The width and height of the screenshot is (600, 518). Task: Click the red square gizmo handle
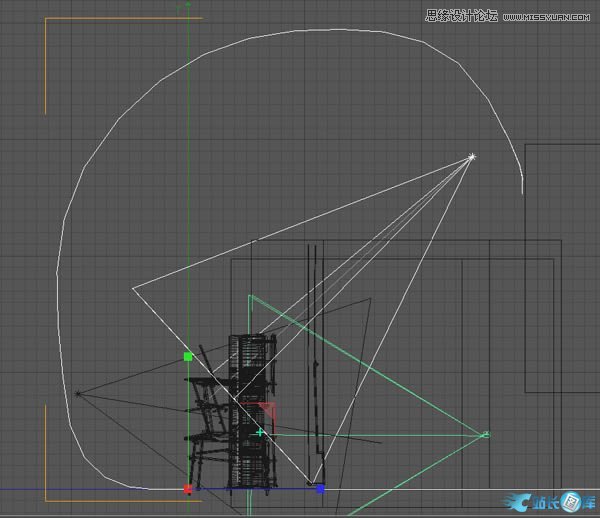(x=188, y=489)
